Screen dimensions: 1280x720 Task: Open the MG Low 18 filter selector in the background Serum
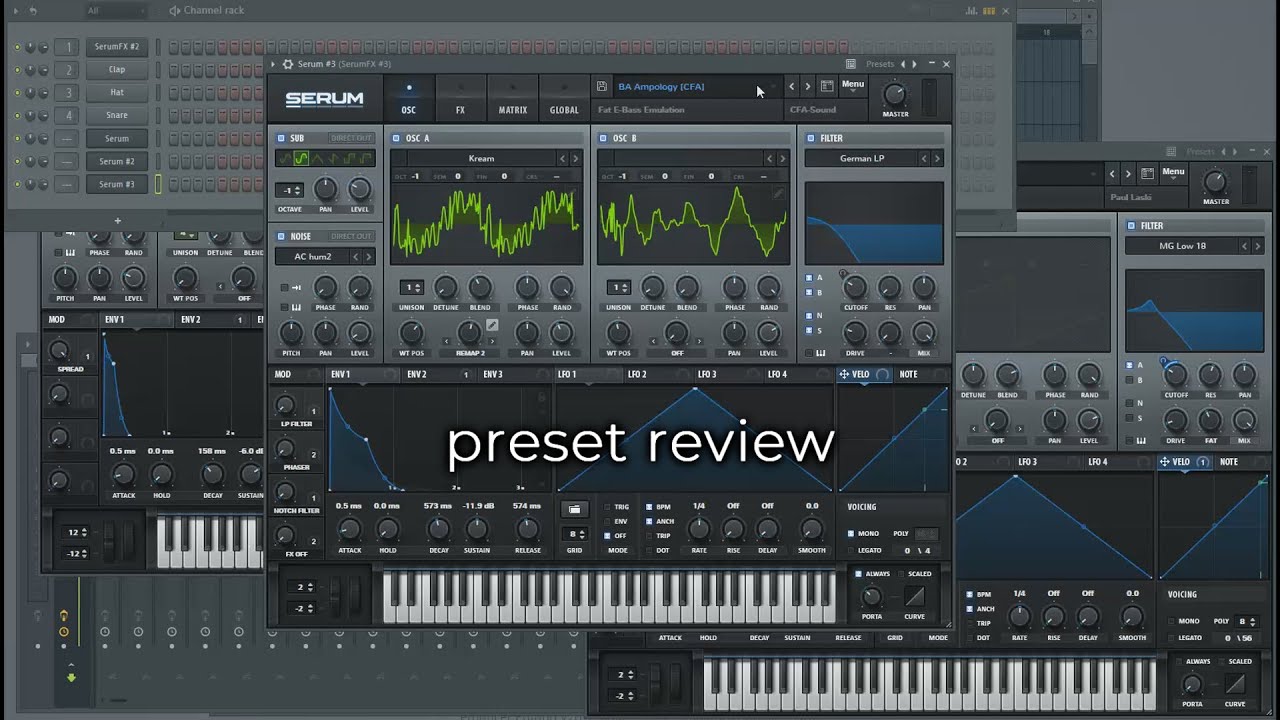coord(1182,246)
